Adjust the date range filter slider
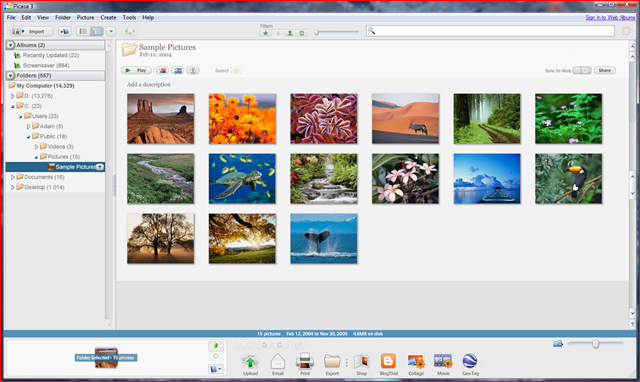This screenshot has height=382, width=640. pos(316,32)
